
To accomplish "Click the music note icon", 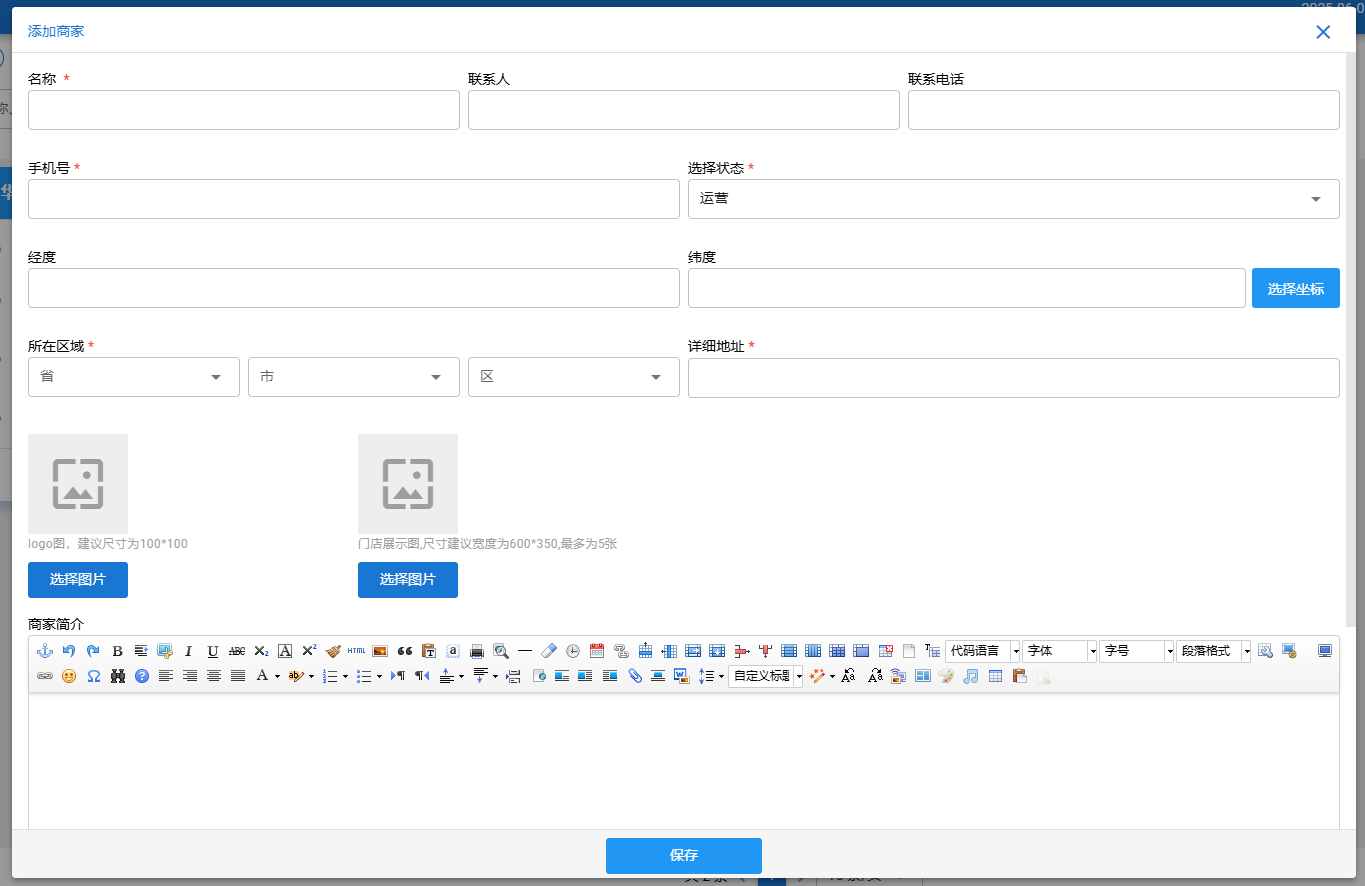I will click(x=970, y=676).
